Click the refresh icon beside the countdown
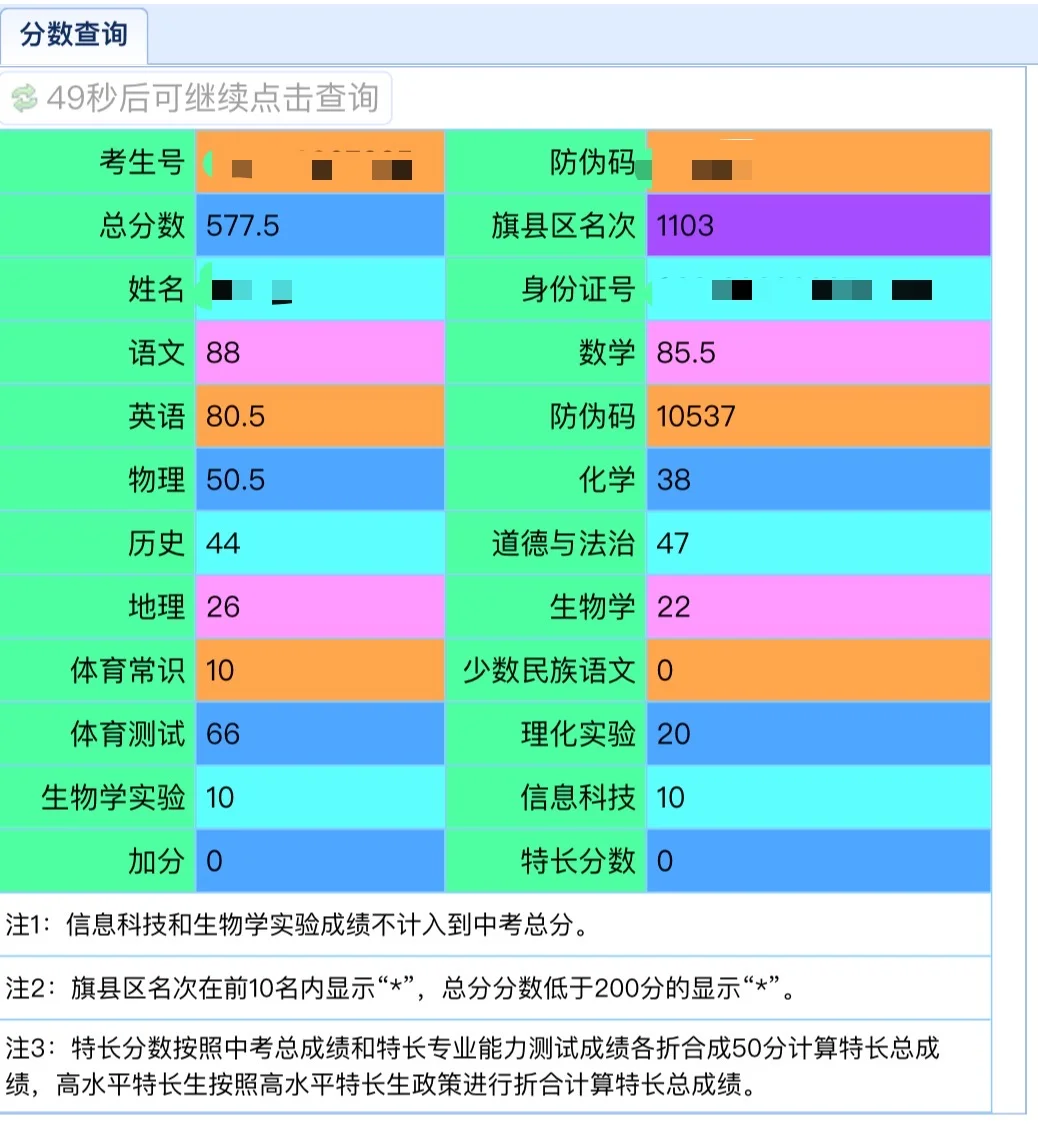Image resolution: width=1038 pixels, height=1148 pixels. pos(24,97)
